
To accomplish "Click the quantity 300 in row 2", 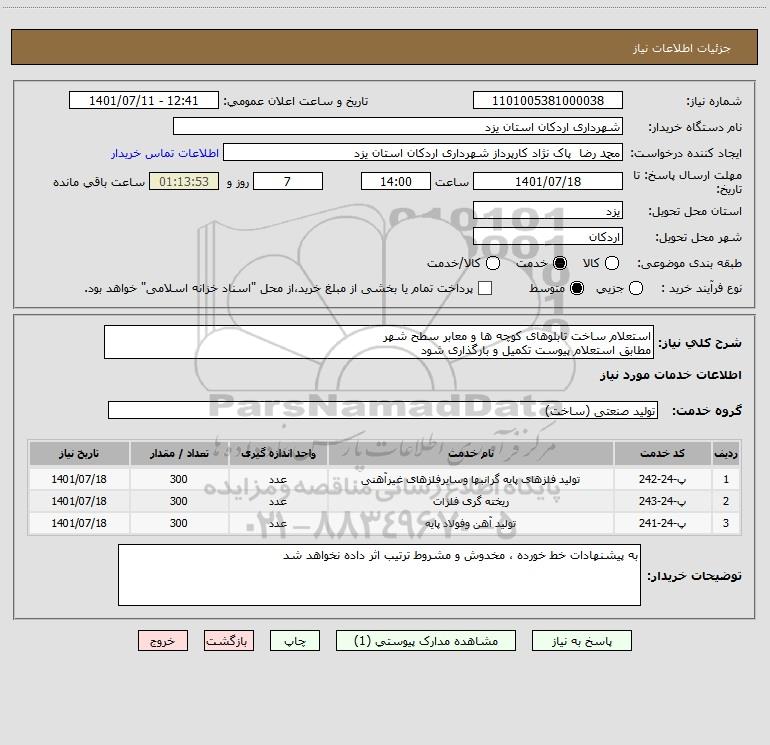I will (x=179, y=501).
